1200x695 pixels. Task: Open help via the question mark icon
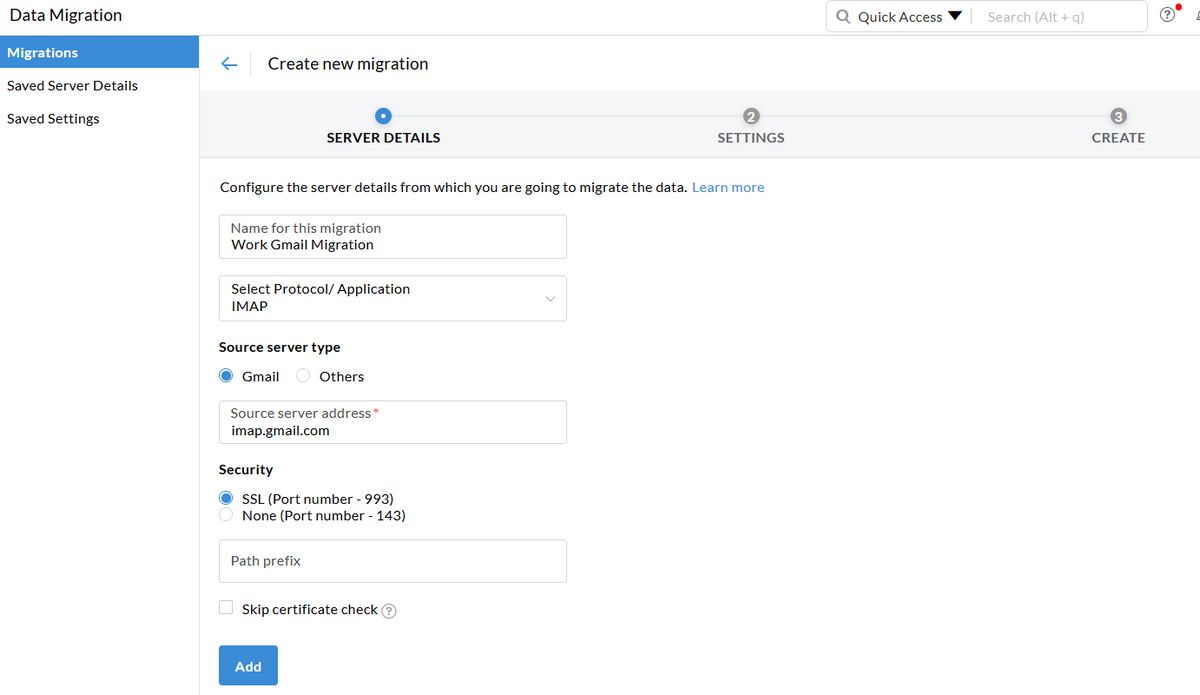pyautogui.click(x=1167, y=14)
